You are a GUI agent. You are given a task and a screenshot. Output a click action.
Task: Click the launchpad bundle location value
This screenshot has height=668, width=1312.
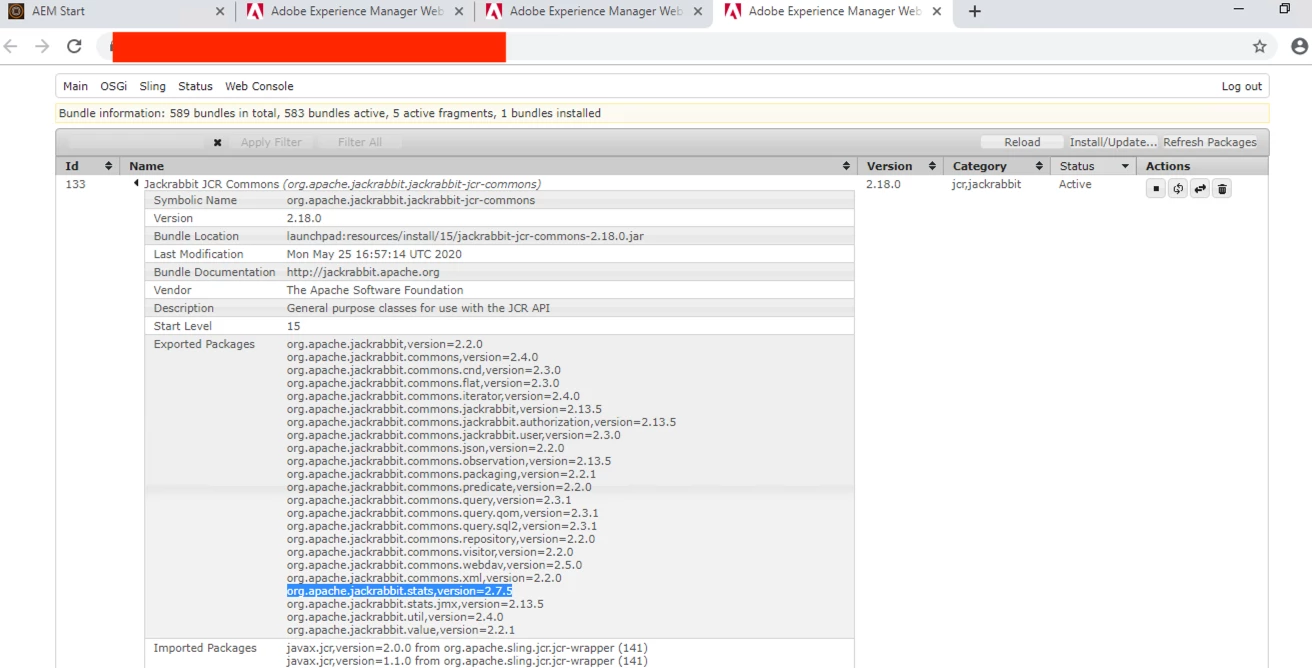(x=465, y=236)
